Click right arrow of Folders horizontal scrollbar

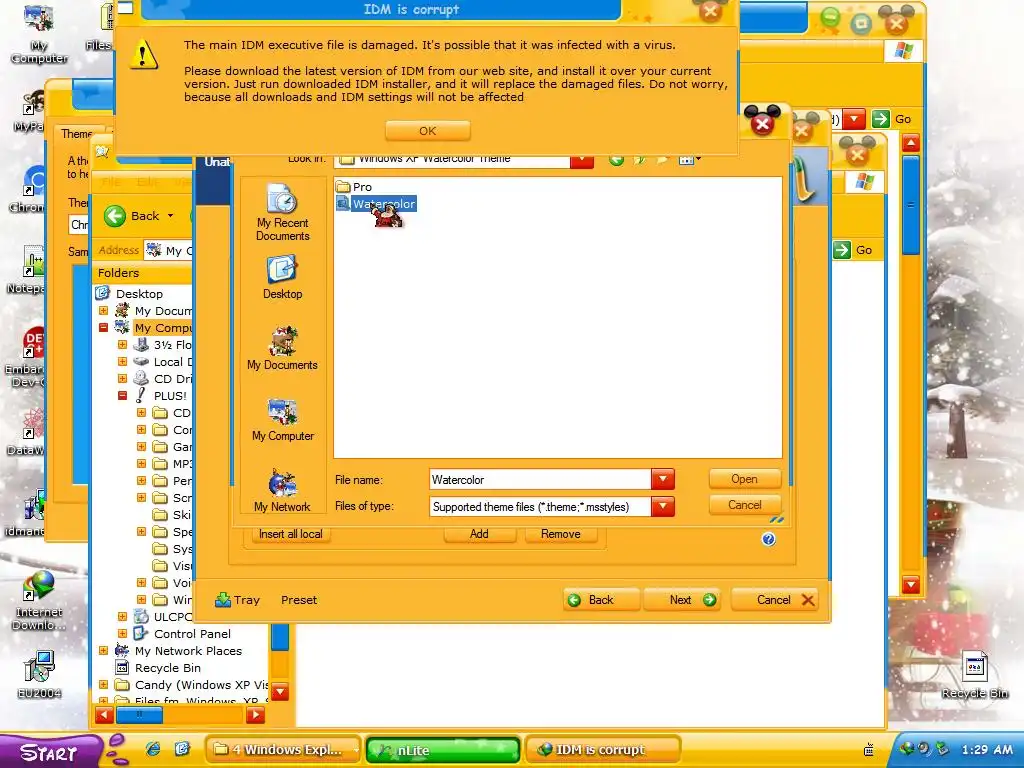[255, 715]
